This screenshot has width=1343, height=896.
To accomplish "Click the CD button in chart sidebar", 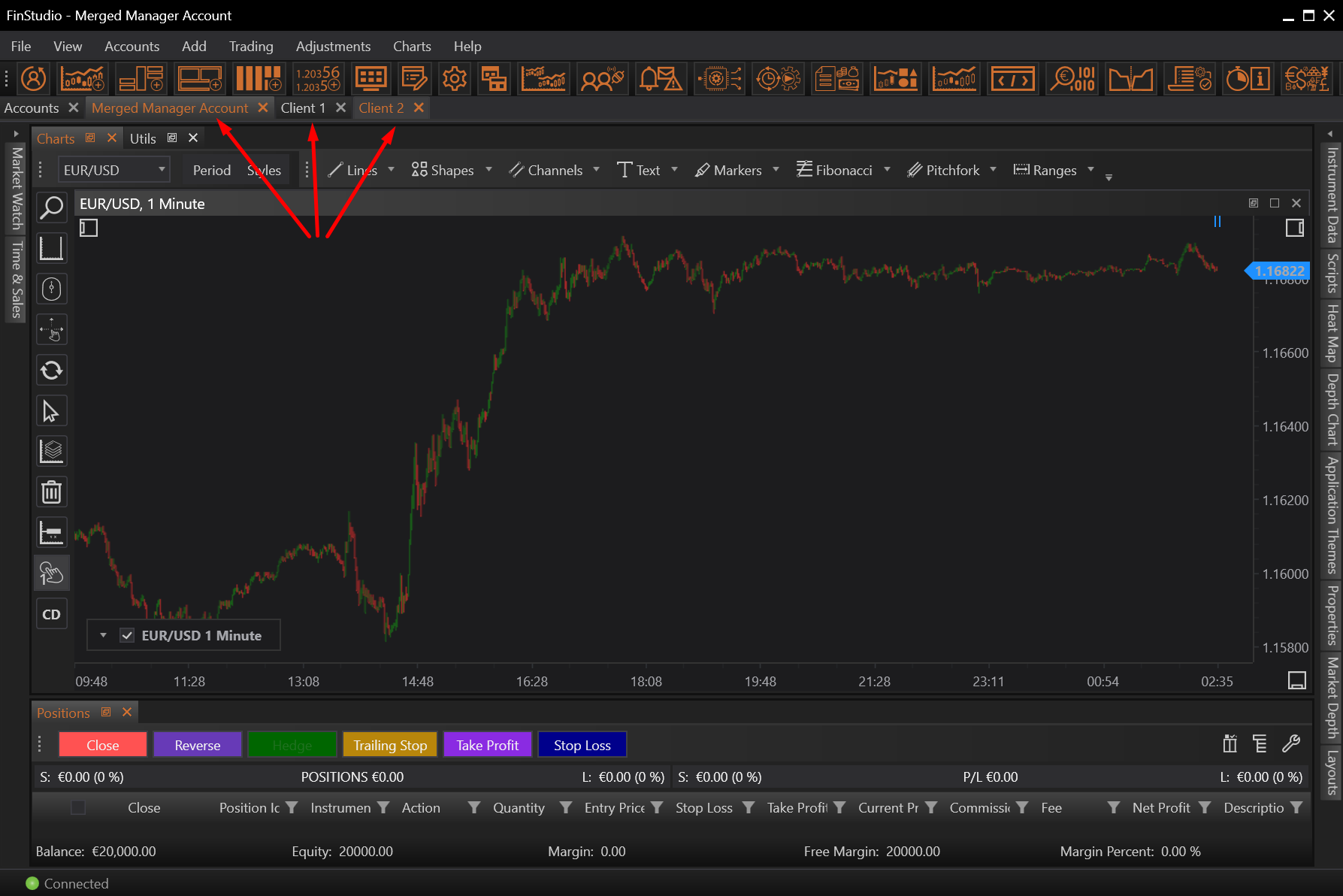I will click(51, 614).
